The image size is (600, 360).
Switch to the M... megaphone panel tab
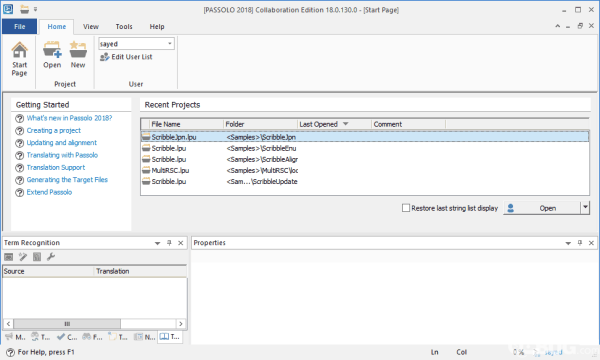coord(15,337)
